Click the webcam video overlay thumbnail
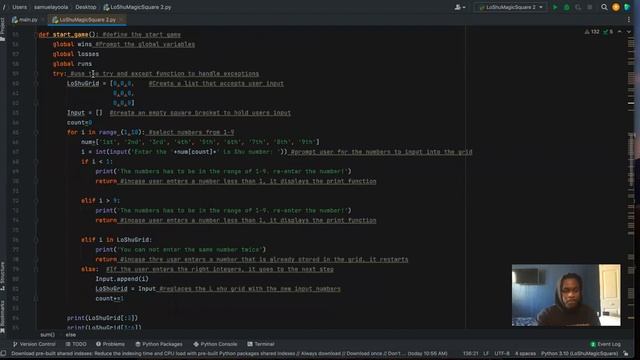Viewport: 640px width, 360px height. tap(566, 295)
